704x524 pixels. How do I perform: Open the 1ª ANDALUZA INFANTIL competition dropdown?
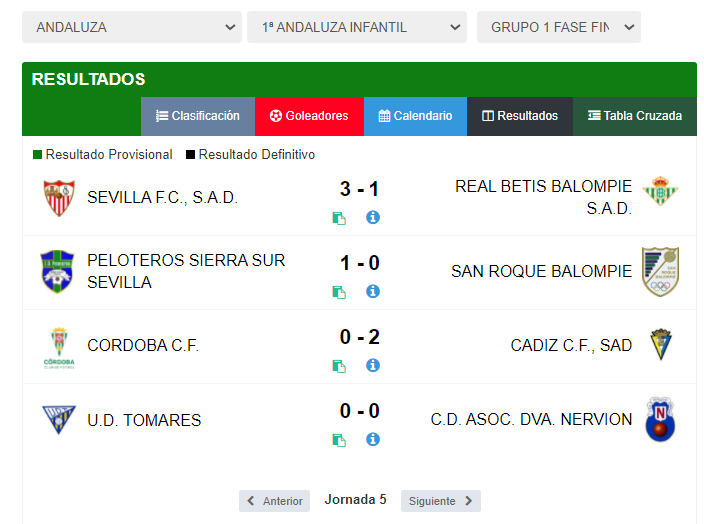coord(357,27)
